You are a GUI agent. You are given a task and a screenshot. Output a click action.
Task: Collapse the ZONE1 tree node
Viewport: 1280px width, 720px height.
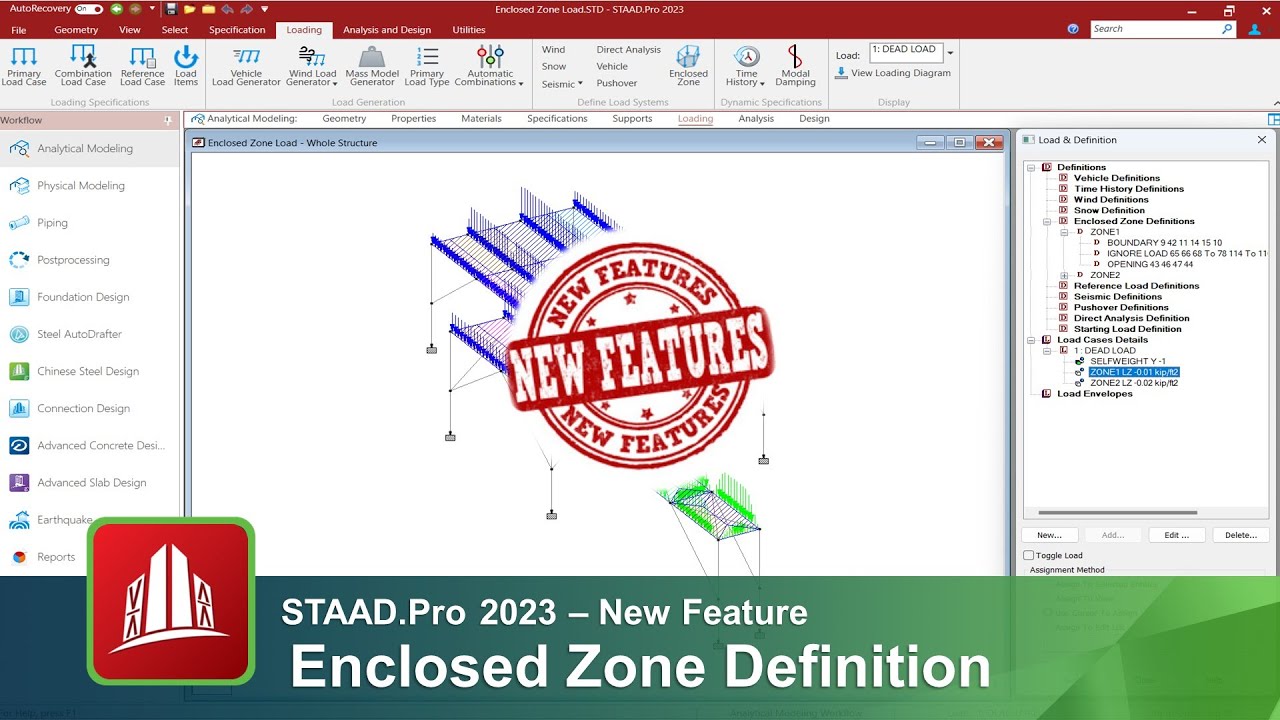tap(1064, 232)
